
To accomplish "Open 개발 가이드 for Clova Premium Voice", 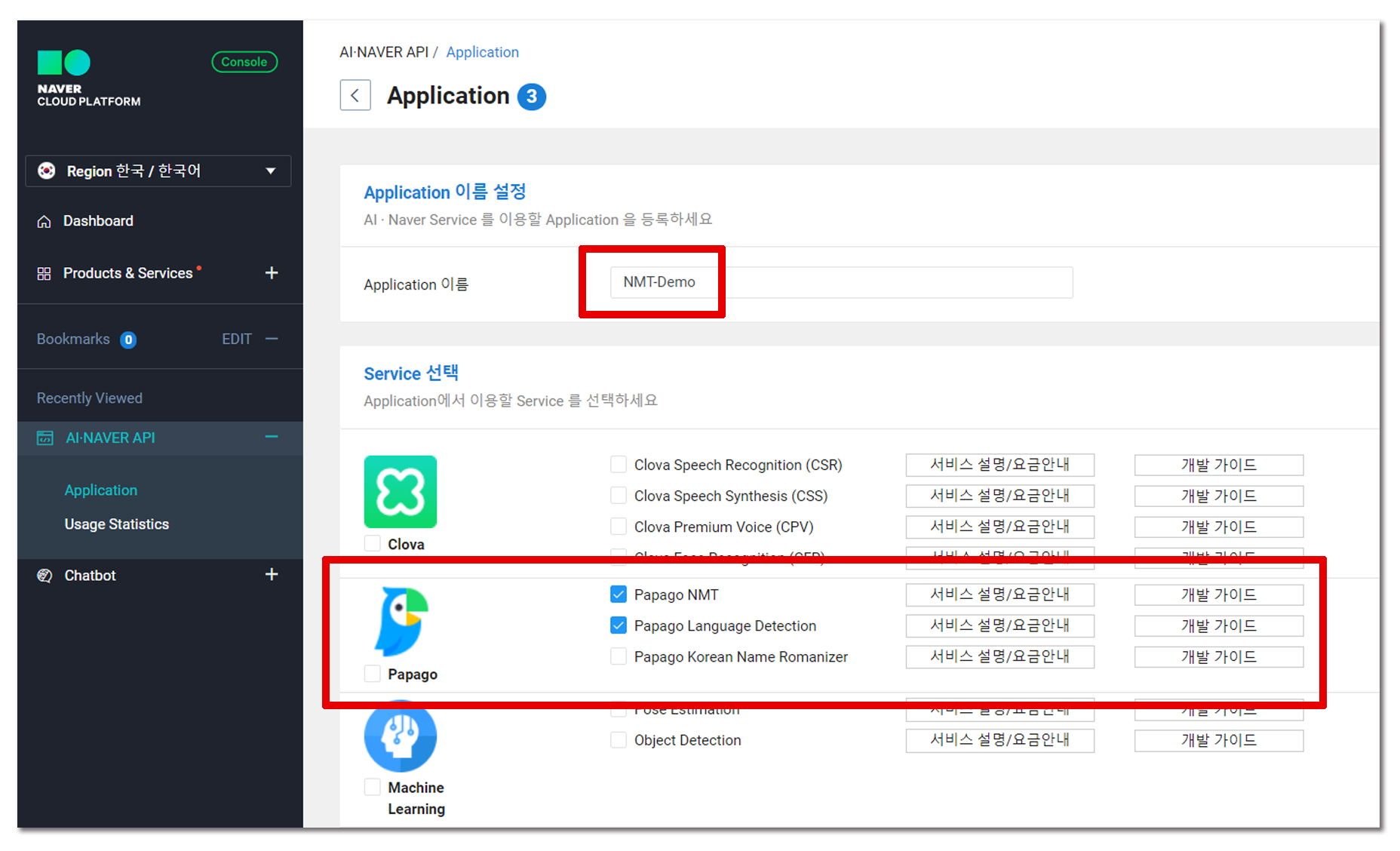I will pos(1219,527).
